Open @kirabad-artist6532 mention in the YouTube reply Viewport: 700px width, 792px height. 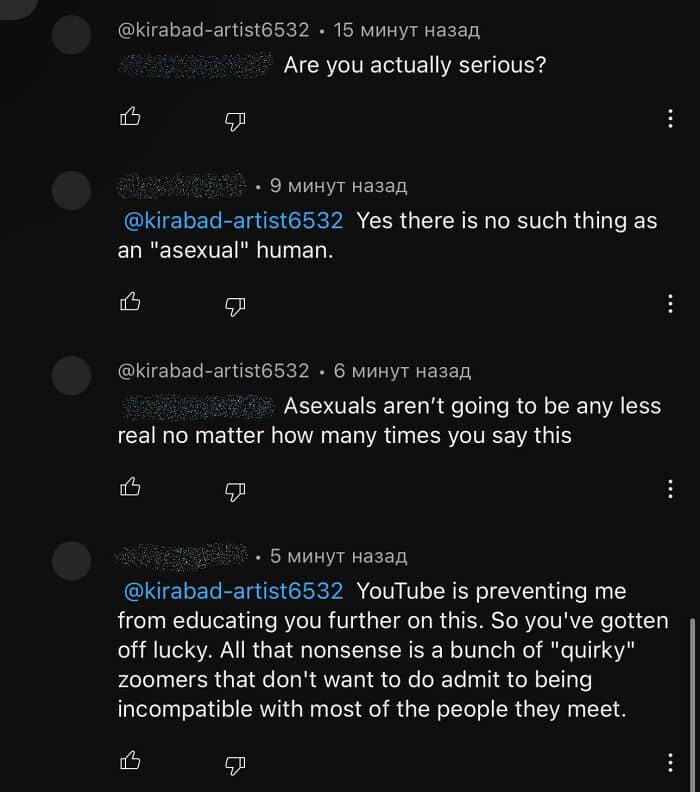click(233, 590)
